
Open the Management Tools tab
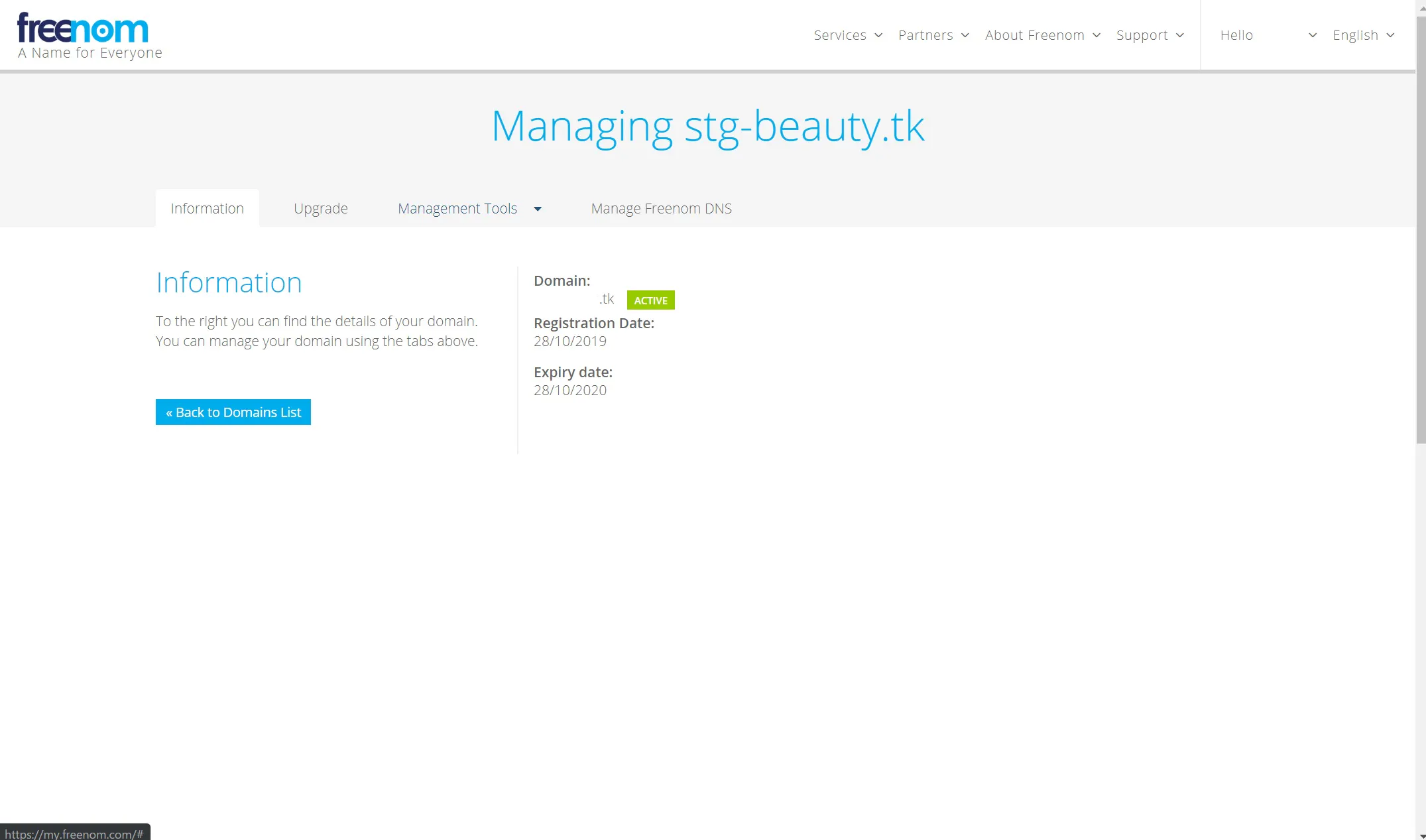(457, 208)
